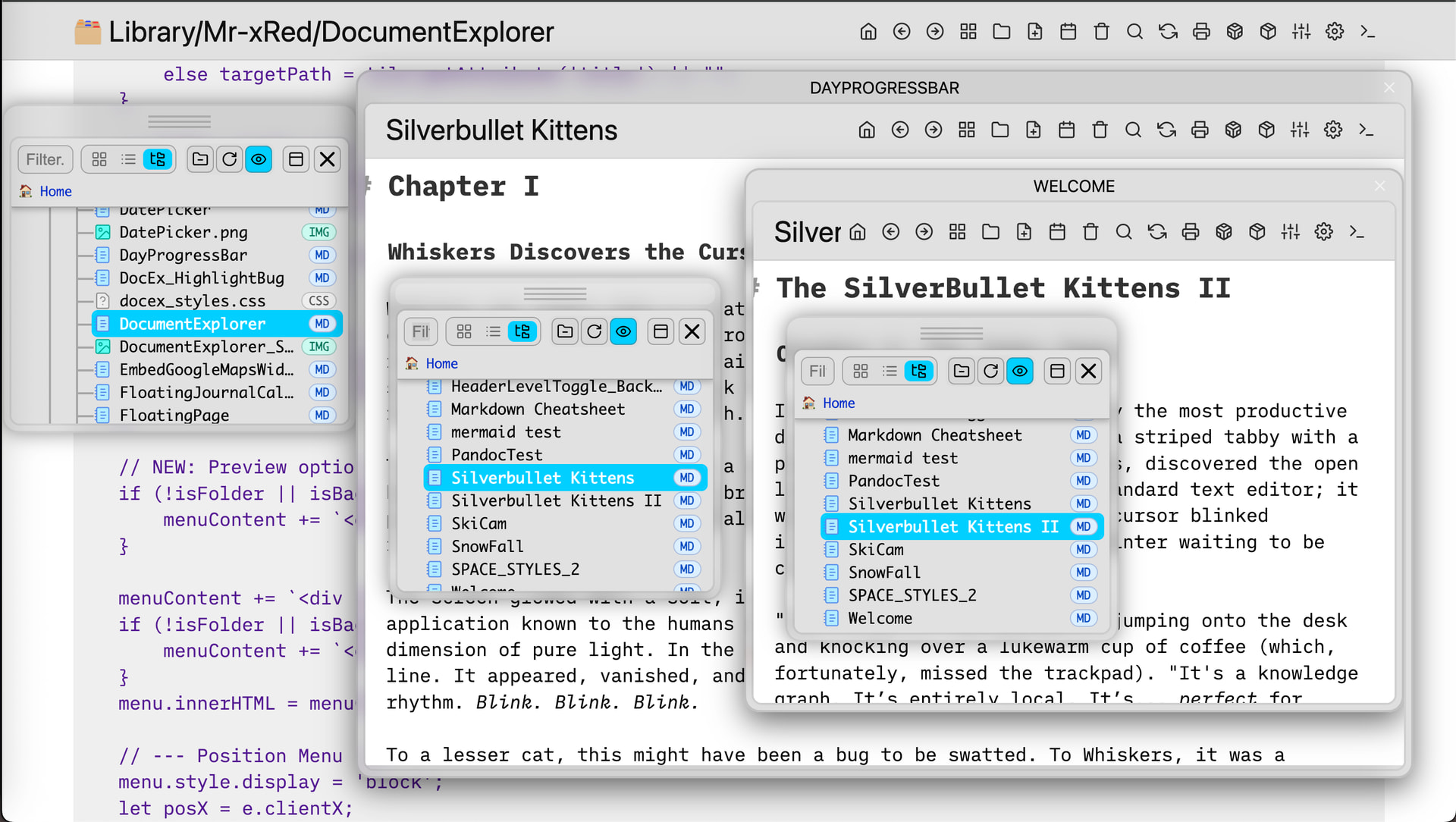Screen dimensions: 1456x822
Task: Open DayProgressBar in the leftmost file tree
Action: pos(183,255)
